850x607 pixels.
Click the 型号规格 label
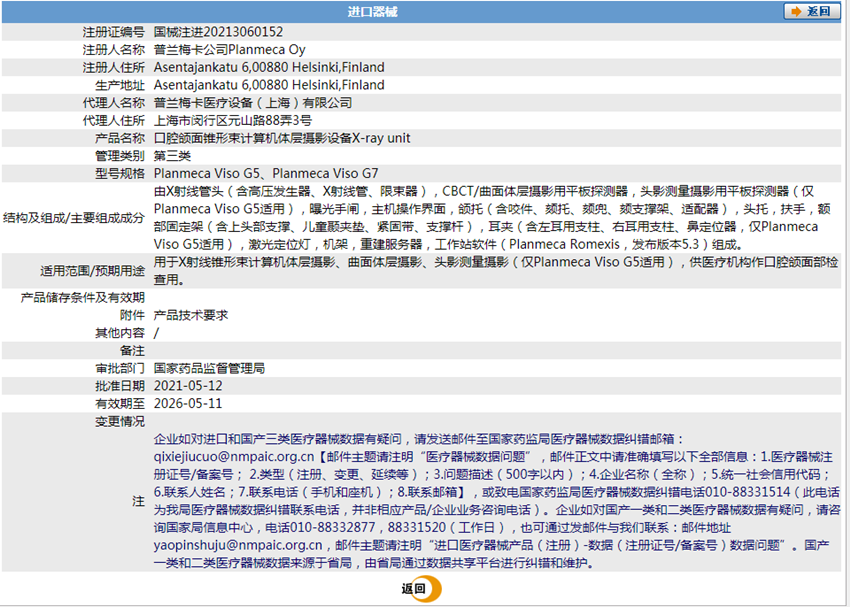(120, 173)
